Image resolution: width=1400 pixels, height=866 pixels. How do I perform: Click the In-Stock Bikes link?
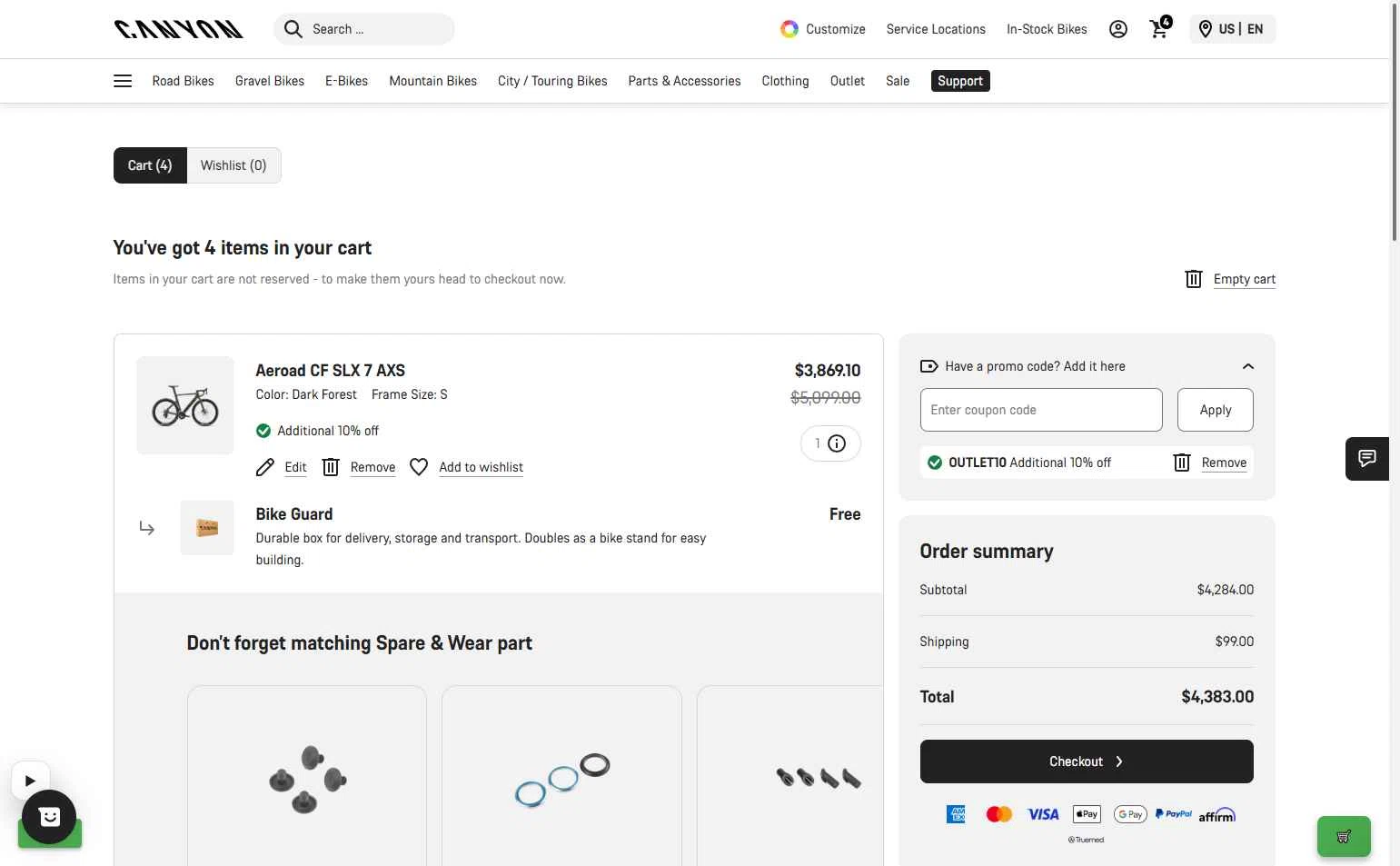coord(1047,29)
